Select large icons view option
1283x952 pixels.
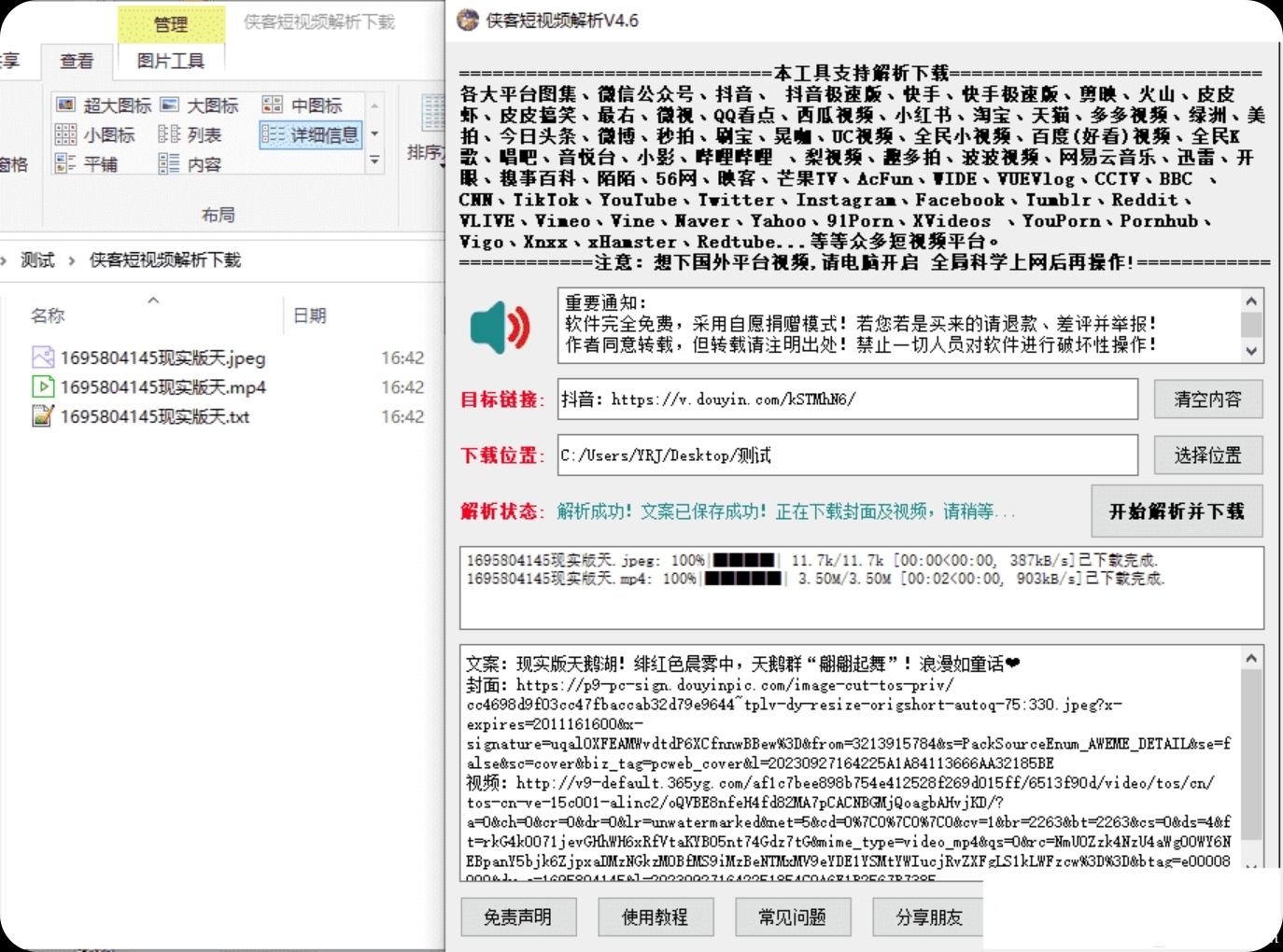coord(200,105)
